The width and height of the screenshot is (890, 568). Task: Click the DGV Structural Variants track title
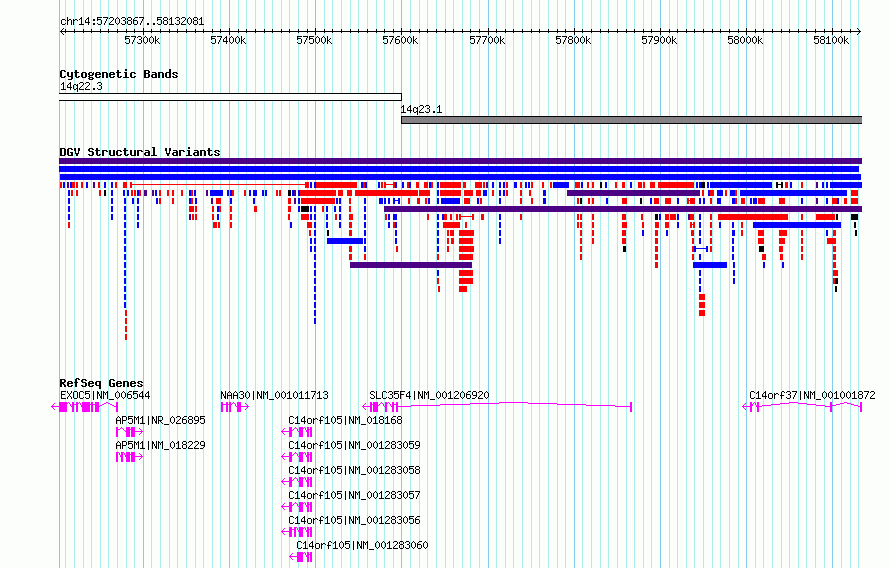coord(140,152)
